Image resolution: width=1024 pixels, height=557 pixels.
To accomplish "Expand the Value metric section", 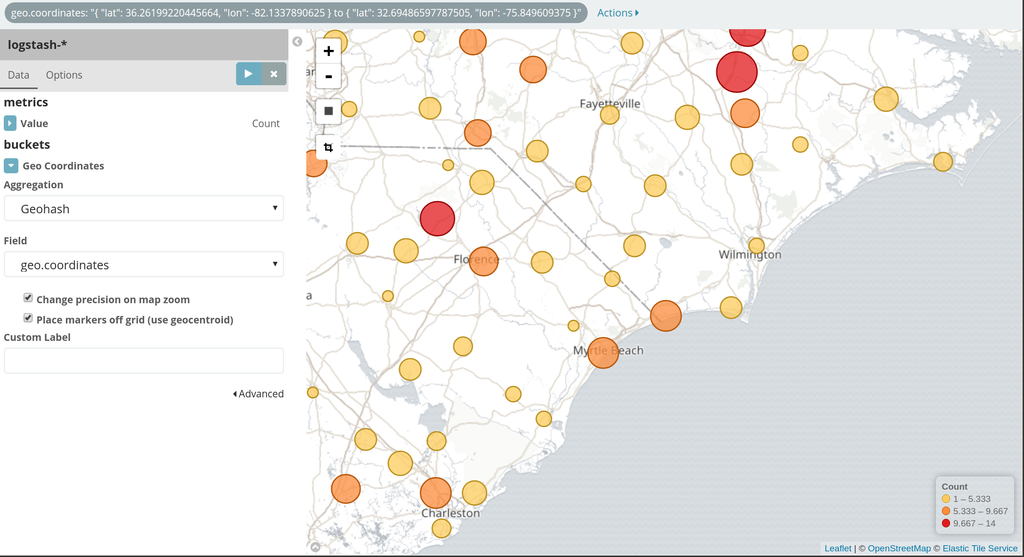I will (x=10, y=123).
